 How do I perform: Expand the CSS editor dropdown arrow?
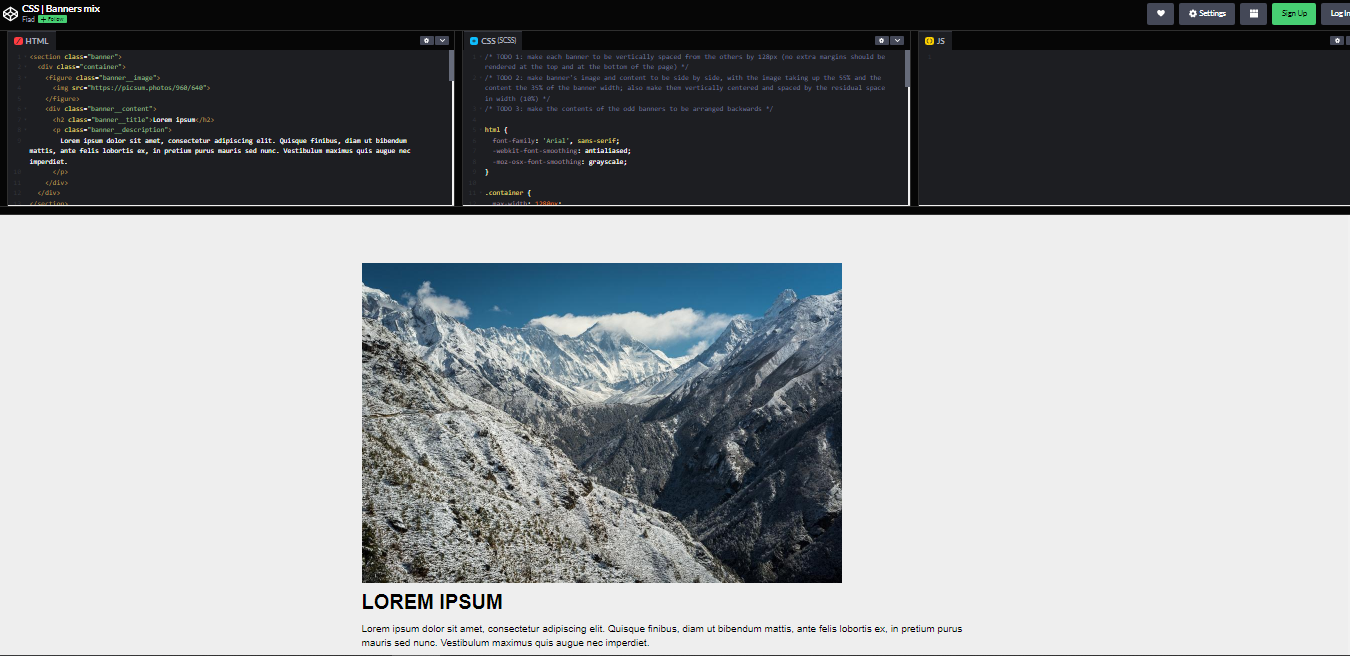coord(897,41)
